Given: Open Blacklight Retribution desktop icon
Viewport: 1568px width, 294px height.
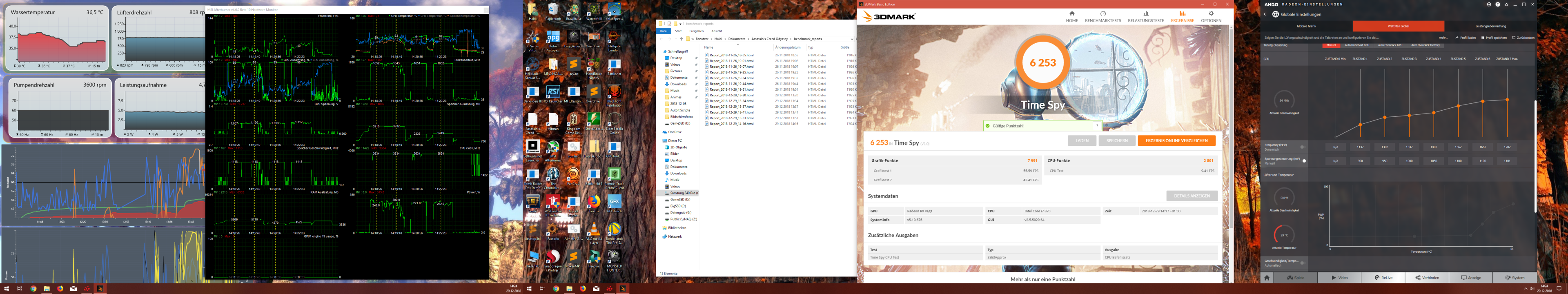Looking at the screenshot, I should click(614, 96).
